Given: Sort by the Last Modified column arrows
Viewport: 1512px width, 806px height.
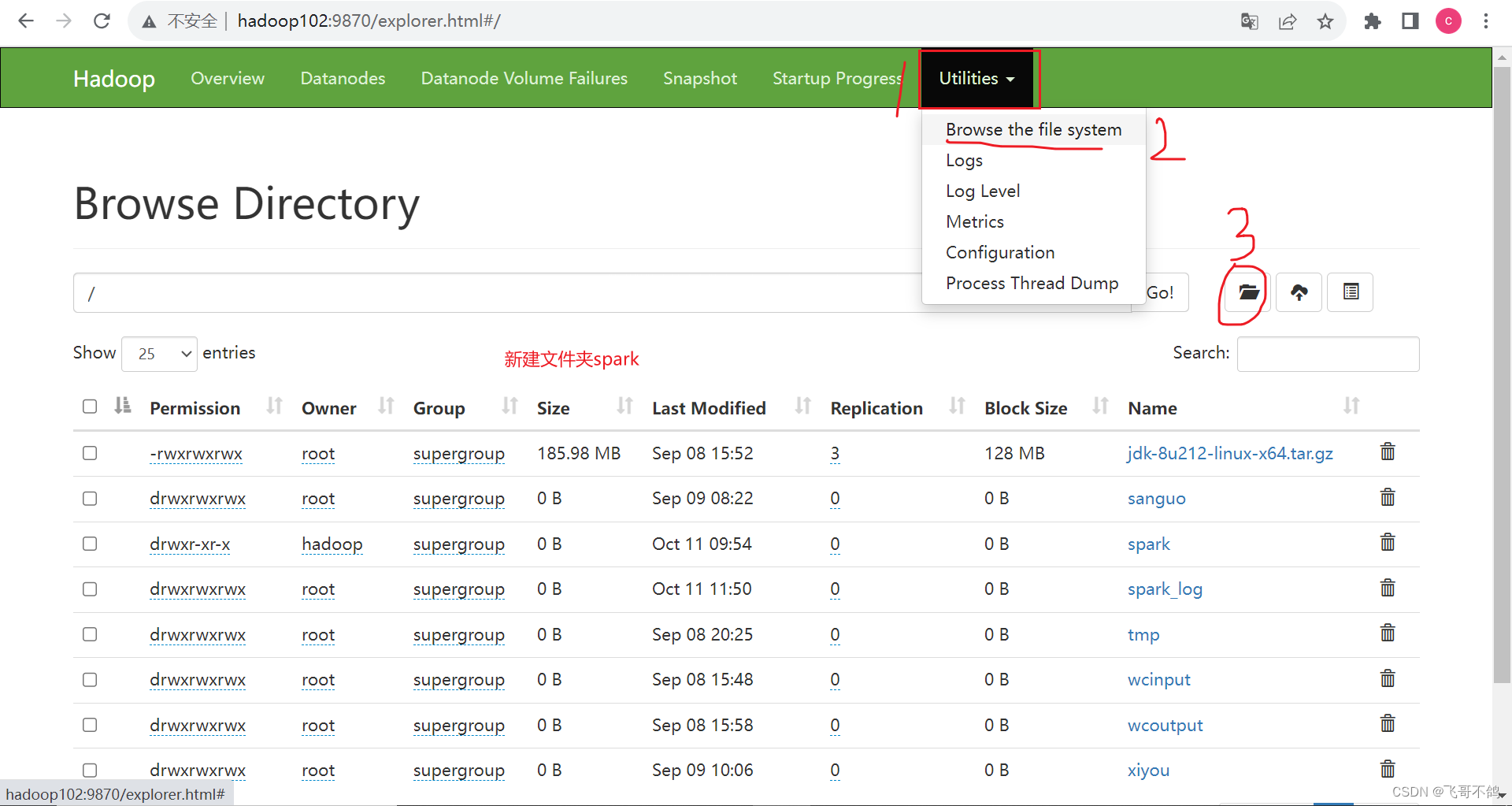Looking at the screenshot, I should coord(802,407).
